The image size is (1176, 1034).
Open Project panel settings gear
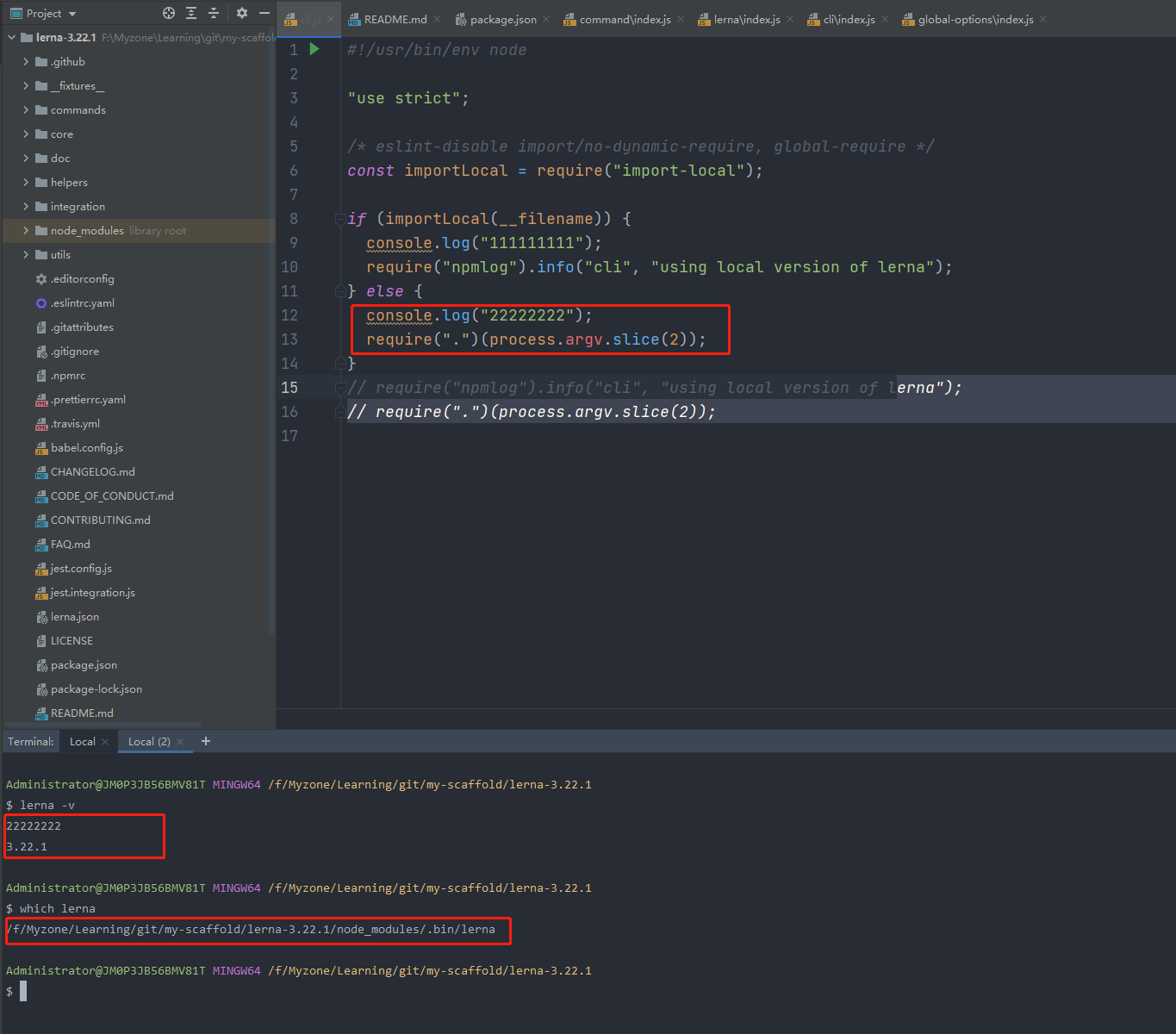pyautogui.click(x=242, y=13)
